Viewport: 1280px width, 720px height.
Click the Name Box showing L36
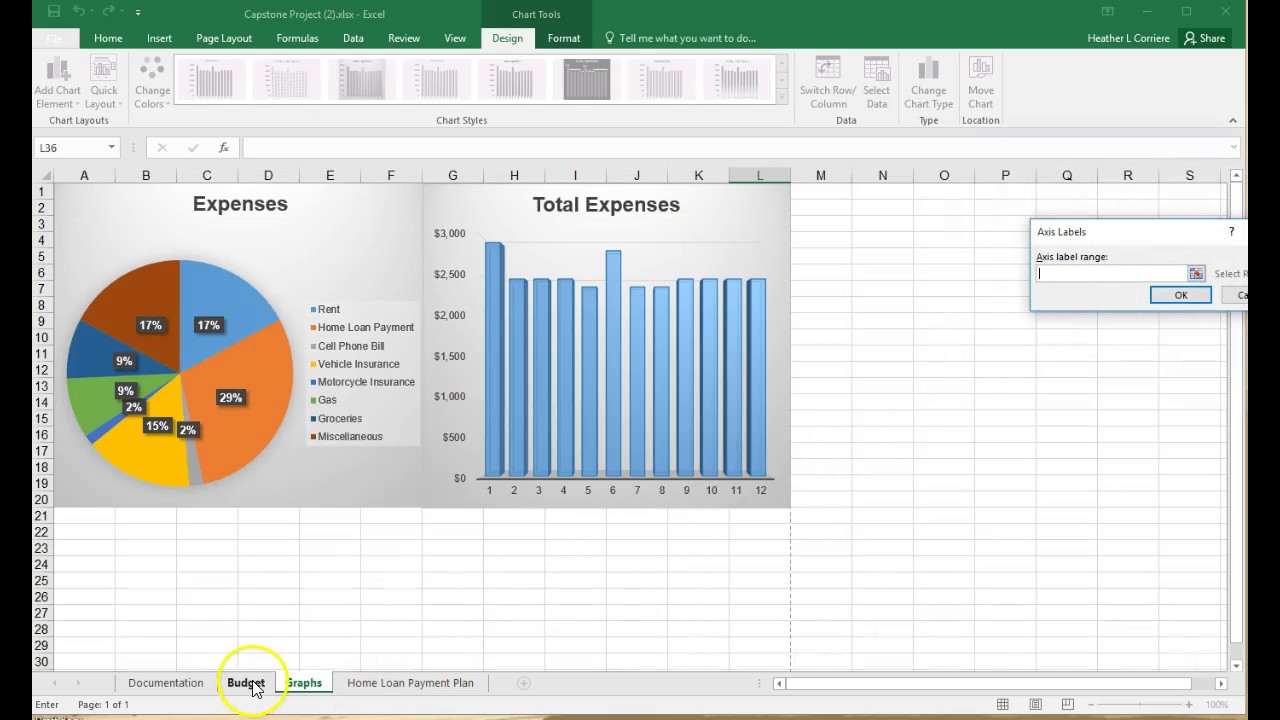[68, 147]
